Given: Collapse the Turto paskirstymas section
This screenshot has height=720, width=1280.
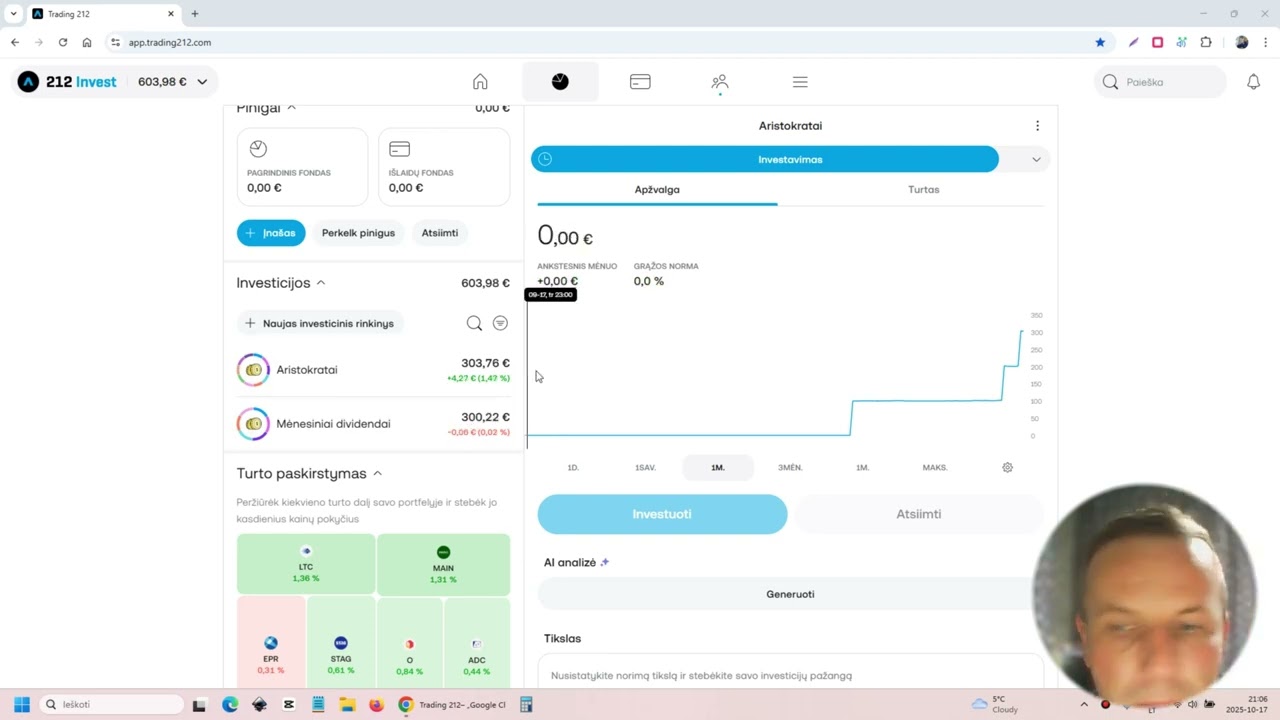Looking at the screenshot, I should [377, 473].
